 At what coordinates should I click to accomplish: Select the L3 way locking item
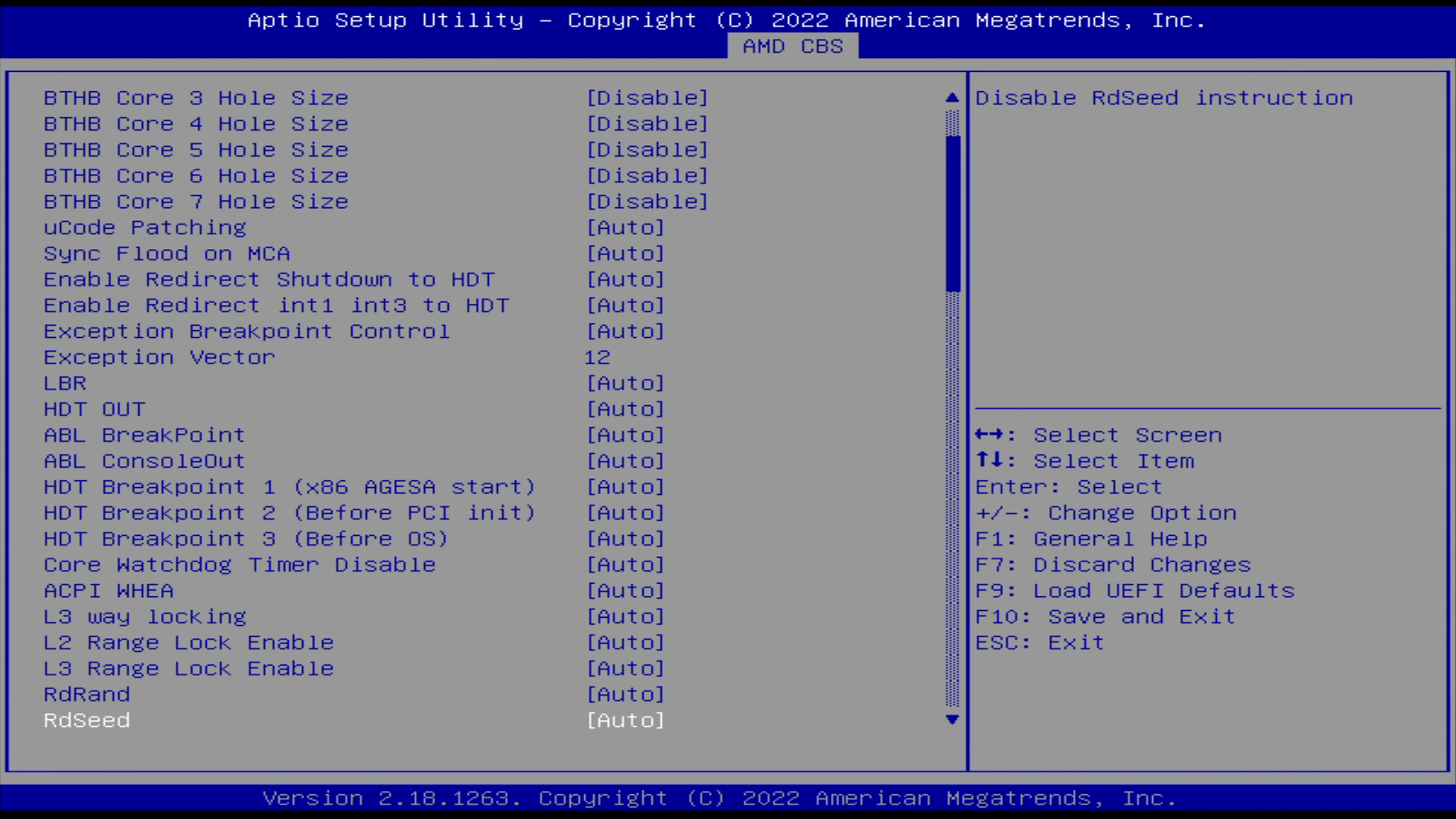145,617
